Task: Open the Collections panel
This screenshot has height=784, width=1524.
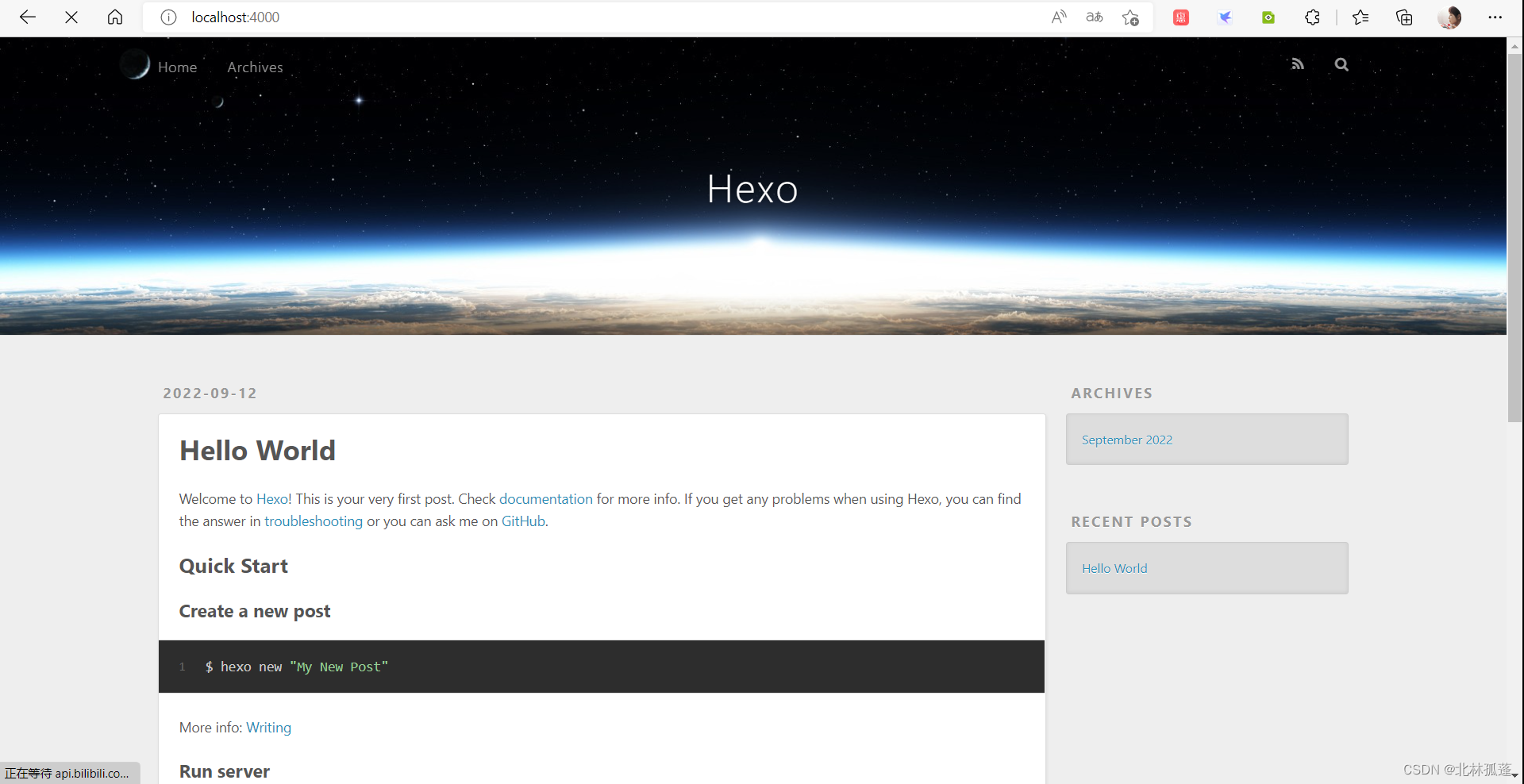Action: point(1404,17)
